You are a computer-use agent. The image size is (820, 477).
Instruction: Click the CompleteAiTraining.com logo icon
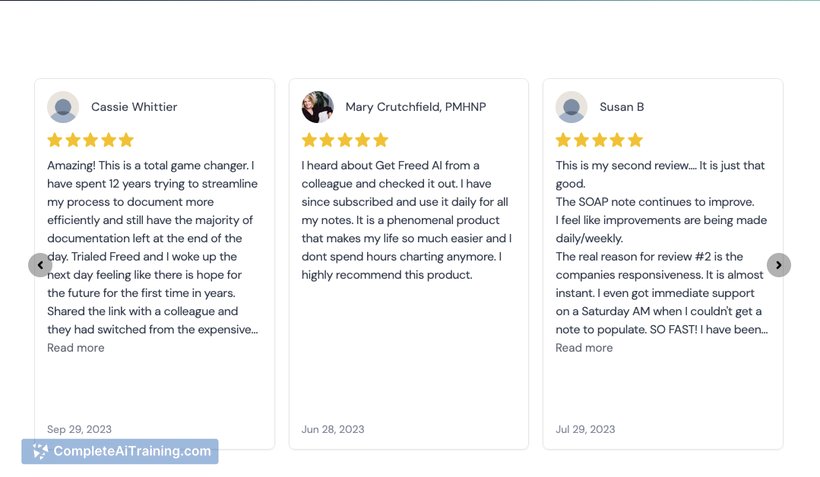click(x=40, y=451)
